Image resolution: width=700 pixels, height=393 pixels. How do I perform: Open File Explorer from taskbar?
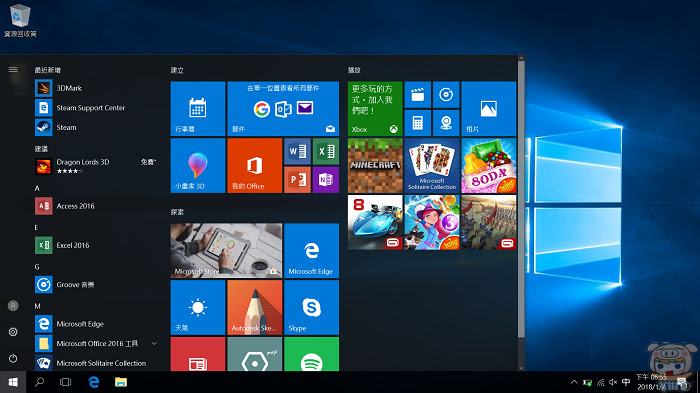[121, 382]
